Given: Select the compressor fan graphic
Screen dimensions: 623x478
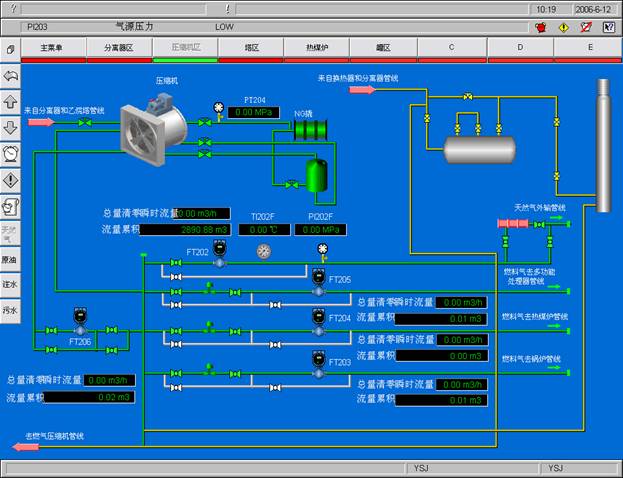Looking at the screenshot, I should click(153, 129).
